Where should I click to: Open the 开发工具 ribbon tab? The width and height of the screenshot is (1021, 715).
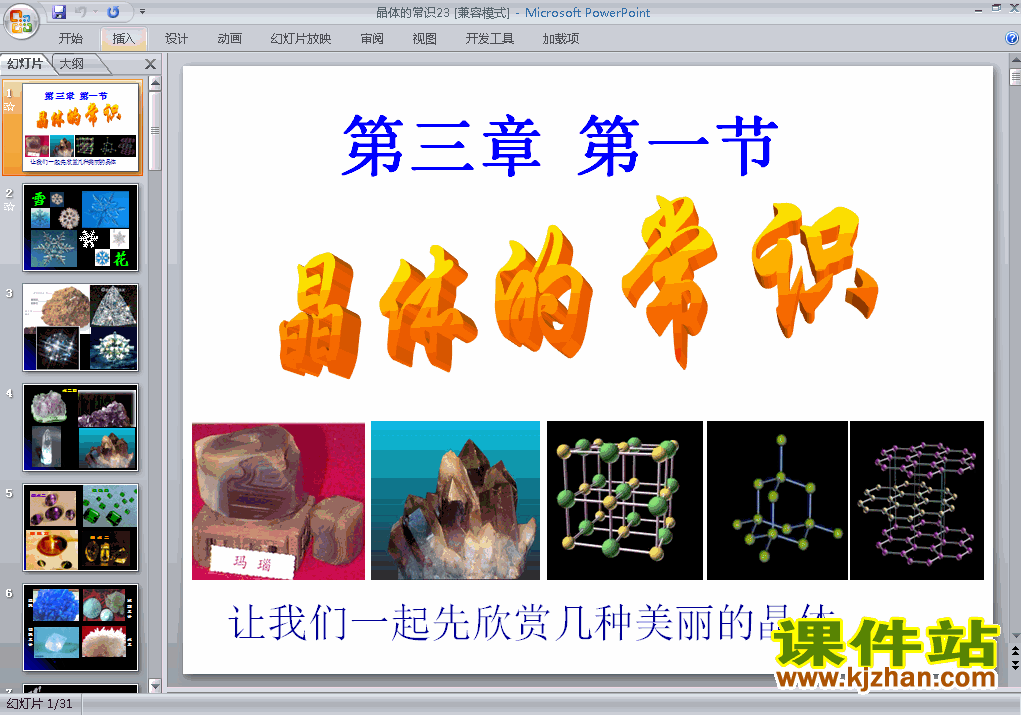(490, 38)
